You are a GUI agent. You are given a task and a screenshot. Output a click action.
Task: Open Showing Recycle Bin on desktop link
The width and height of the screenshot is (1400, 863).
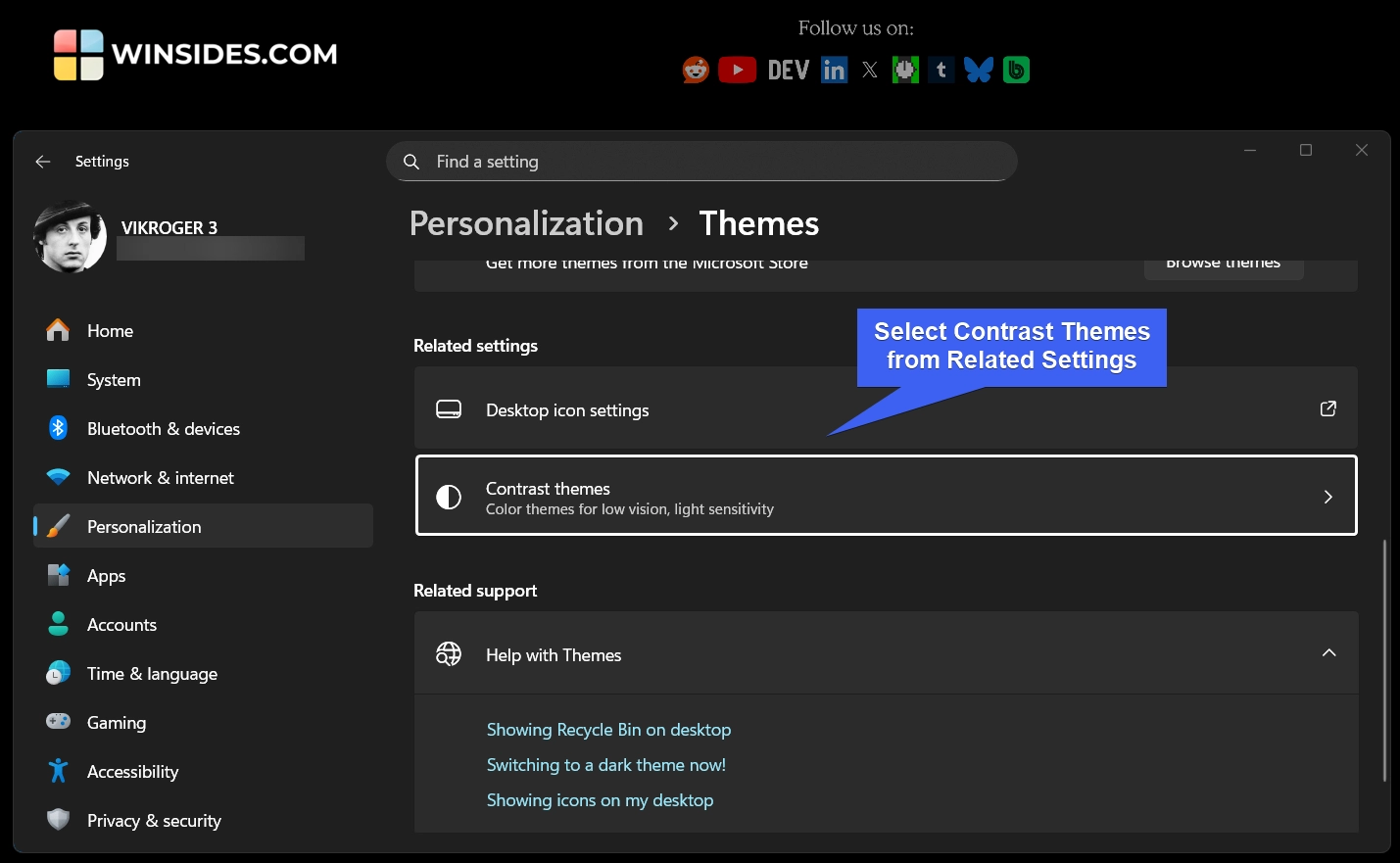point(608,730)
